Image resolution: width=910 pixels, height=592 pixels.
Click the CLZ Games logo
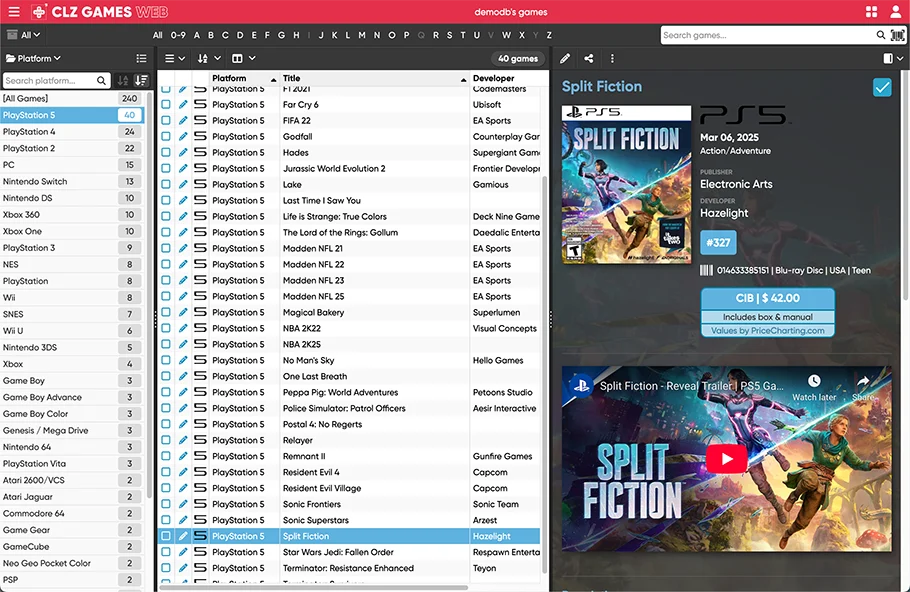point(99,12)
